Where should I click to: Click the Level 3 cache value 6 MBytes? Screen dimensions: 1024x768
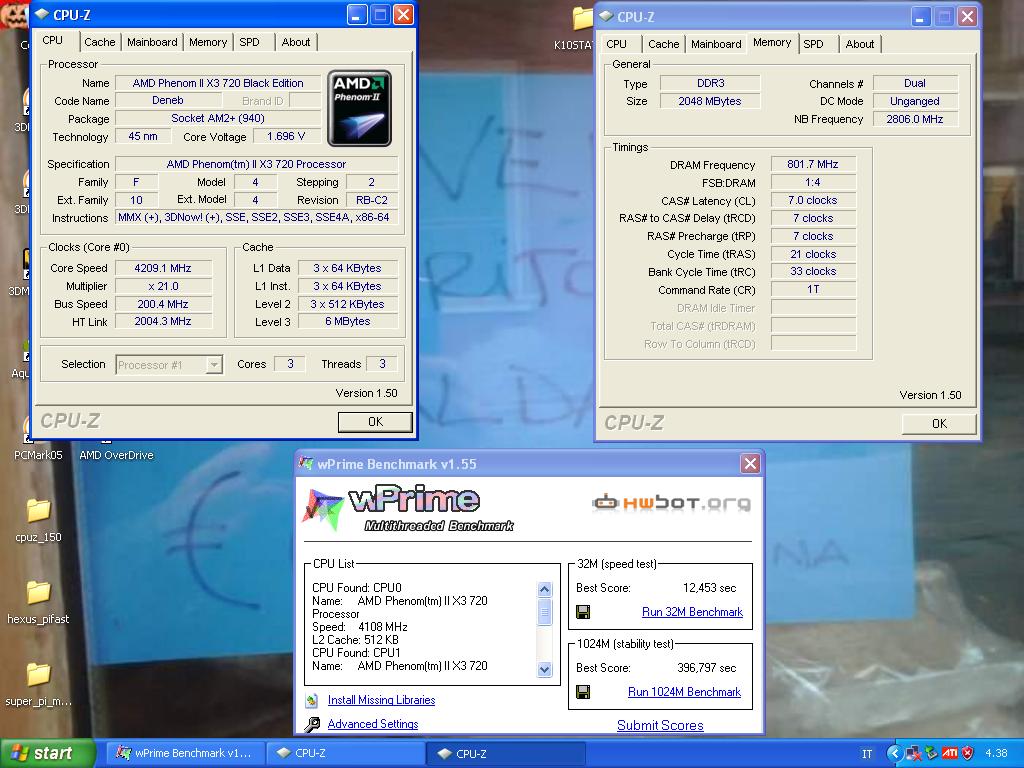348,321
